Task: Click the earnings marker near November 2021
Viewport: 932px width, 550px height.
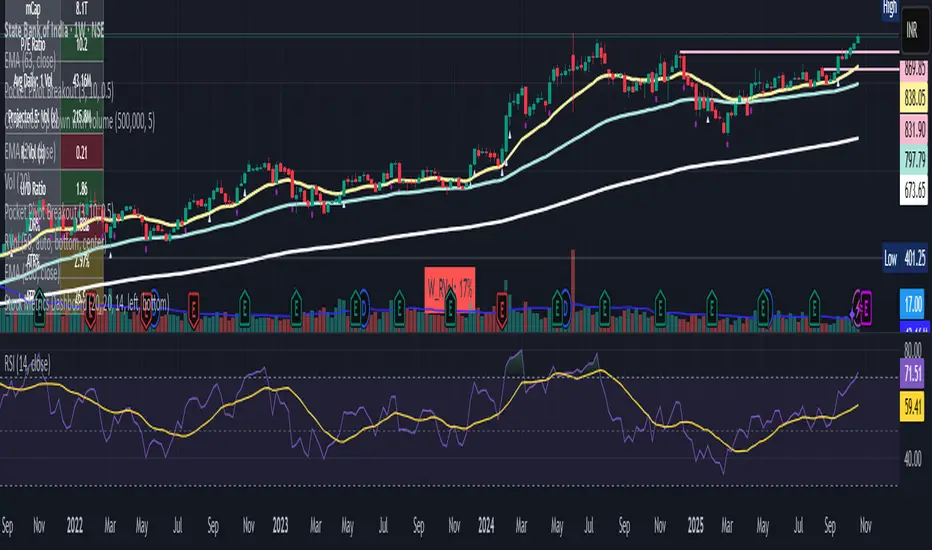Action: pos(39,308)
